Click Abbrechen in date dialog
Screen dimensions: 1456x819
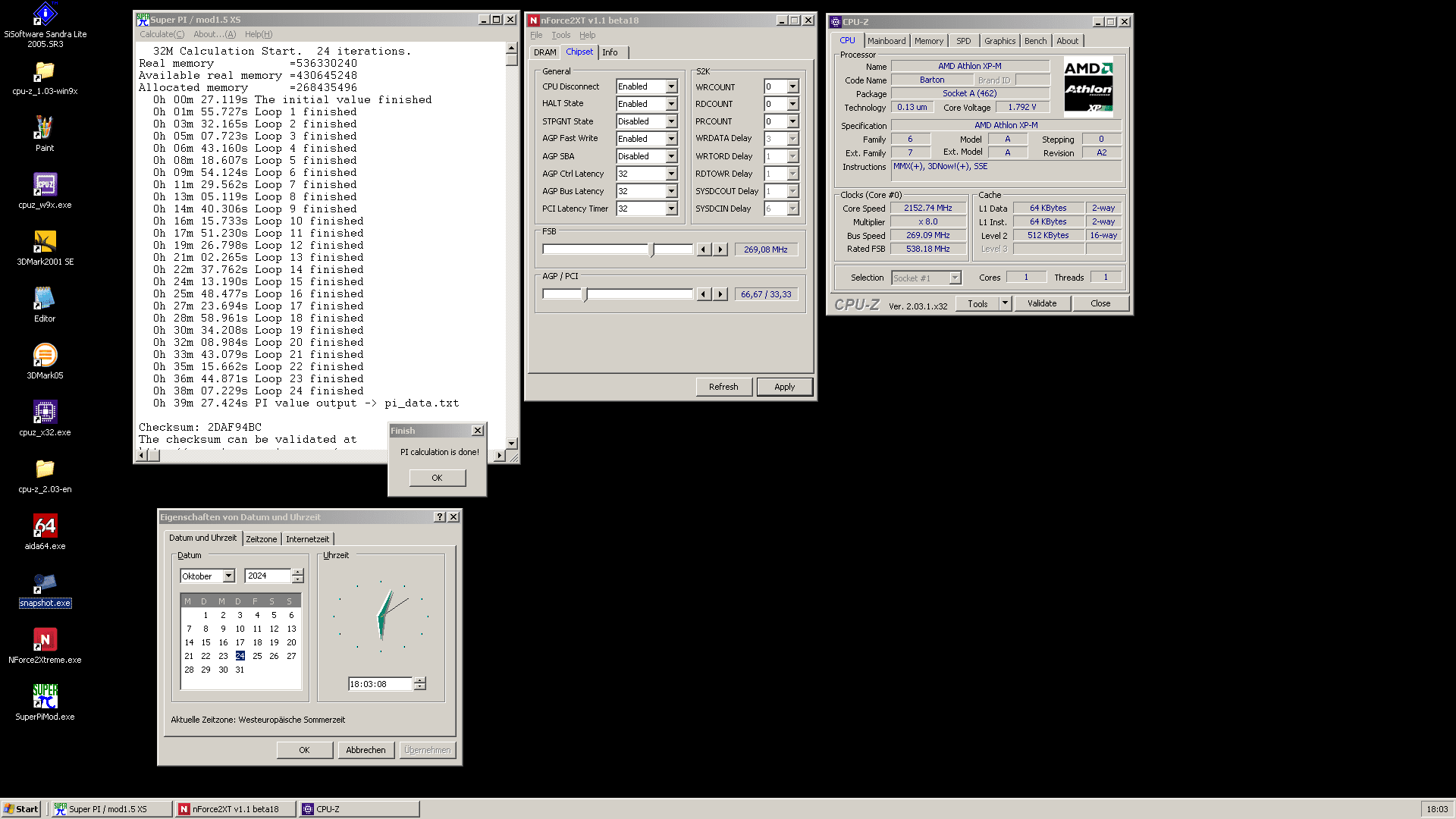click(x=366, y=750)
